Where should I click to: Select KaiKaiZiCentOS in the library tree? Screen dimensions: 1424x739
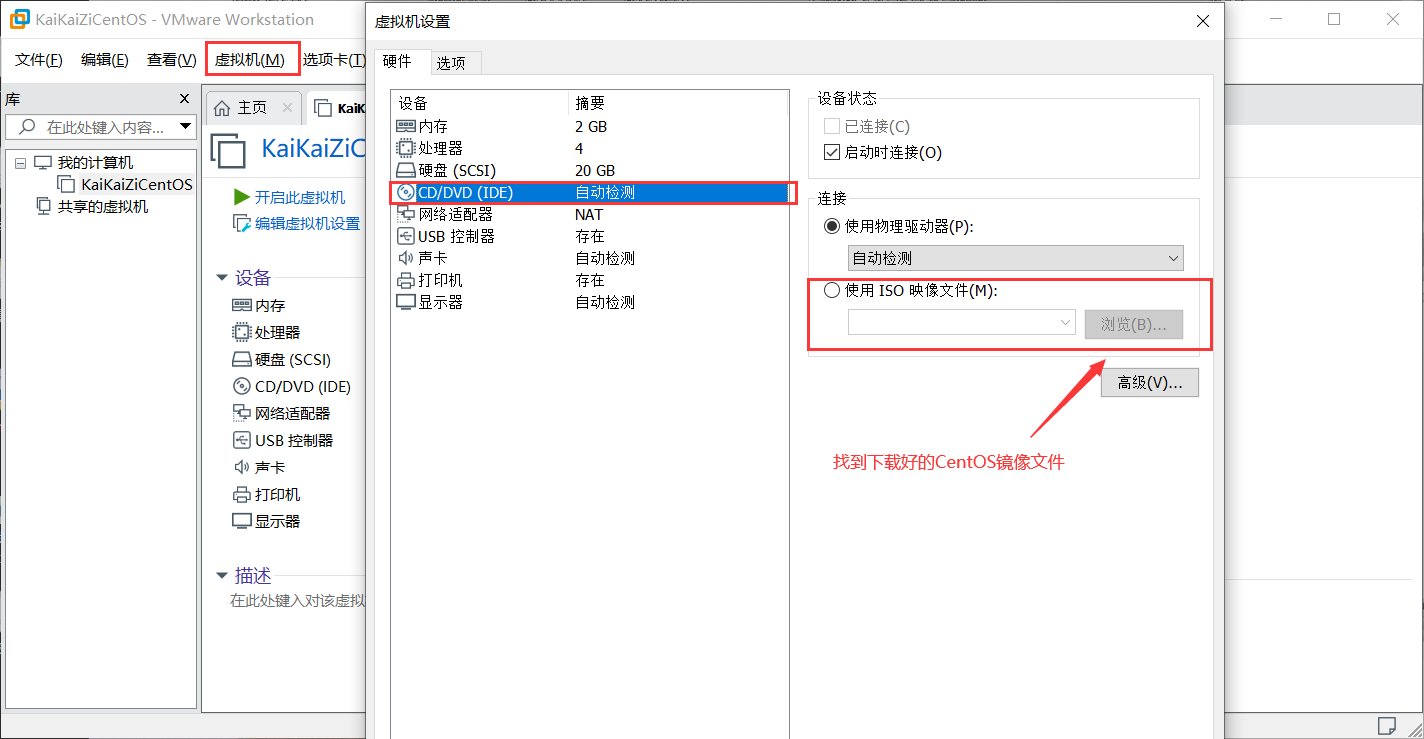pos(137,184)
